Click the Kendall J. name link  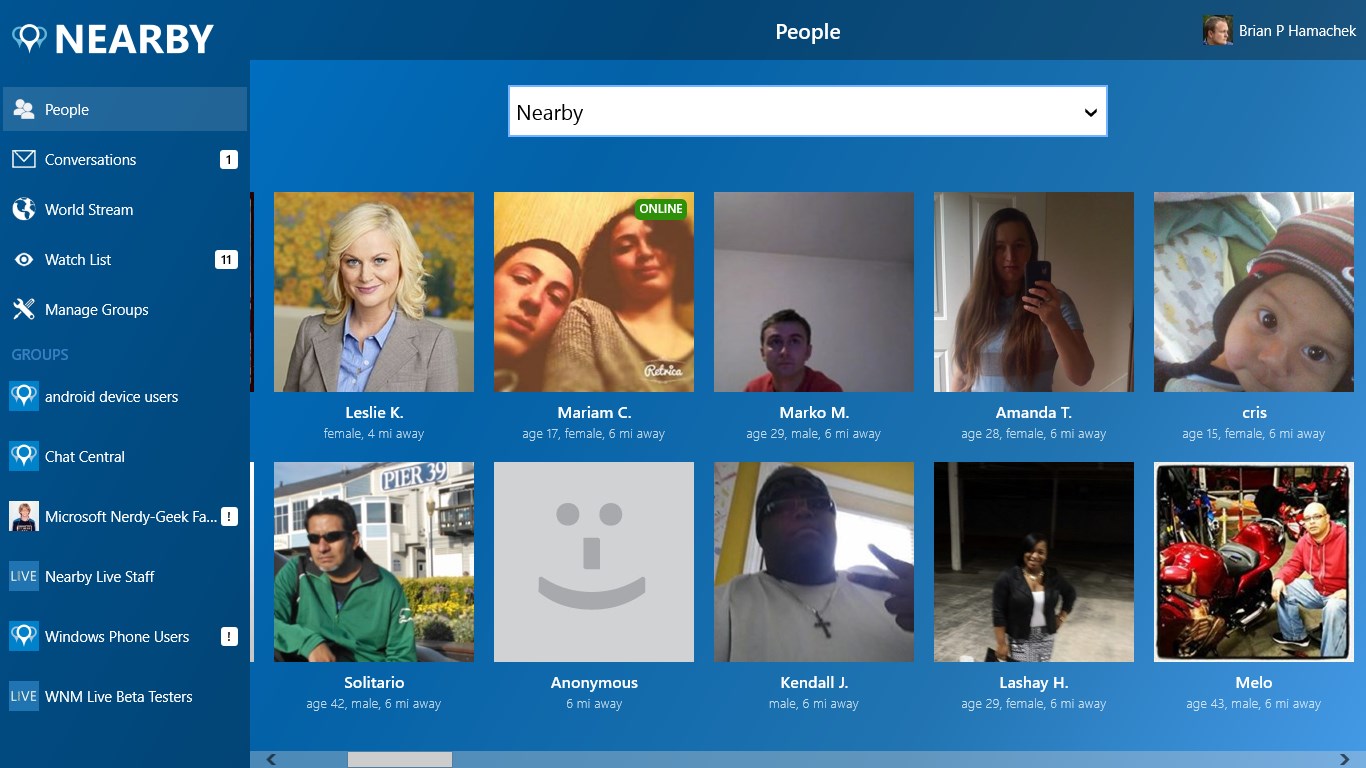click(x=814, y=683)
